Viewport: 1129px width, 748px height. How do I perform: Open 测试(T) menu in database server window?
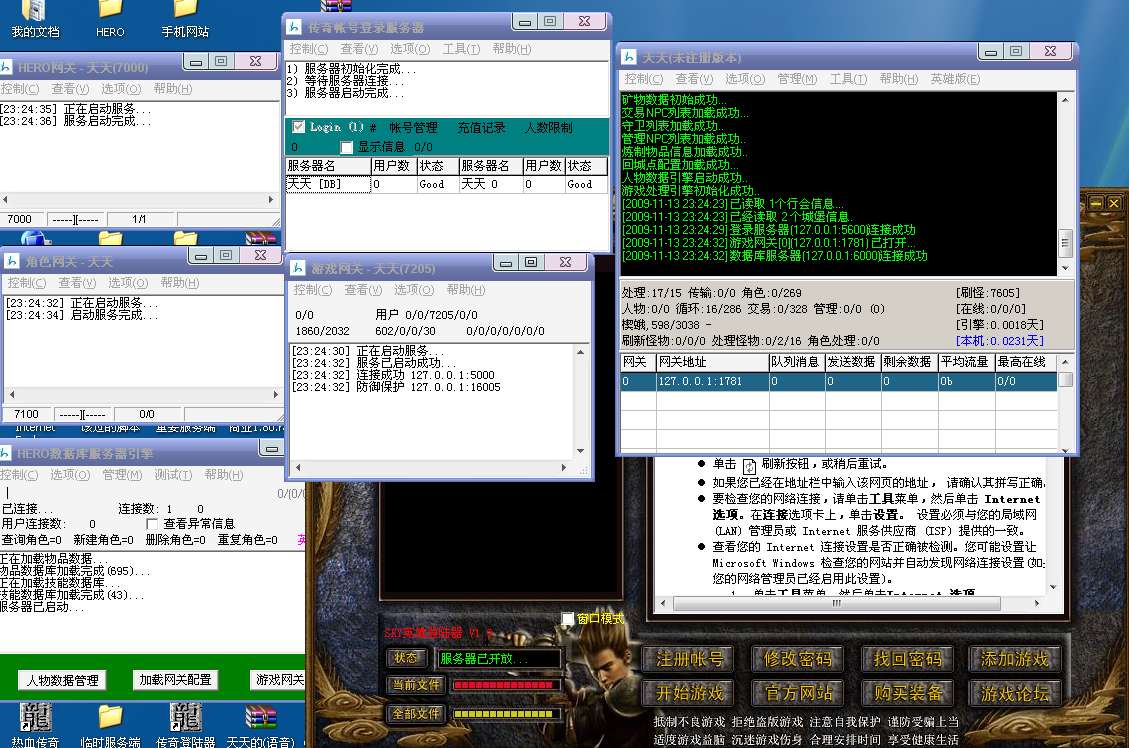pos(173,475)
